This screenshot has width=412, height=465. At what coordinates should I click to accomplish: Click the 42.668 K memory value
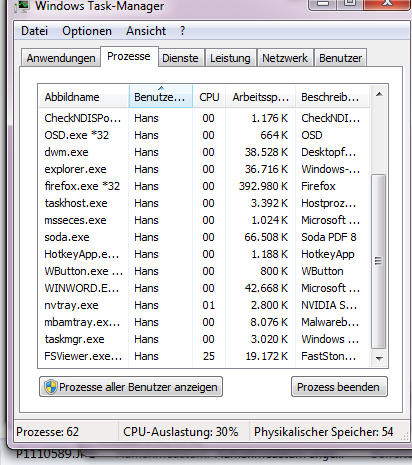click(x=266, y=288)
